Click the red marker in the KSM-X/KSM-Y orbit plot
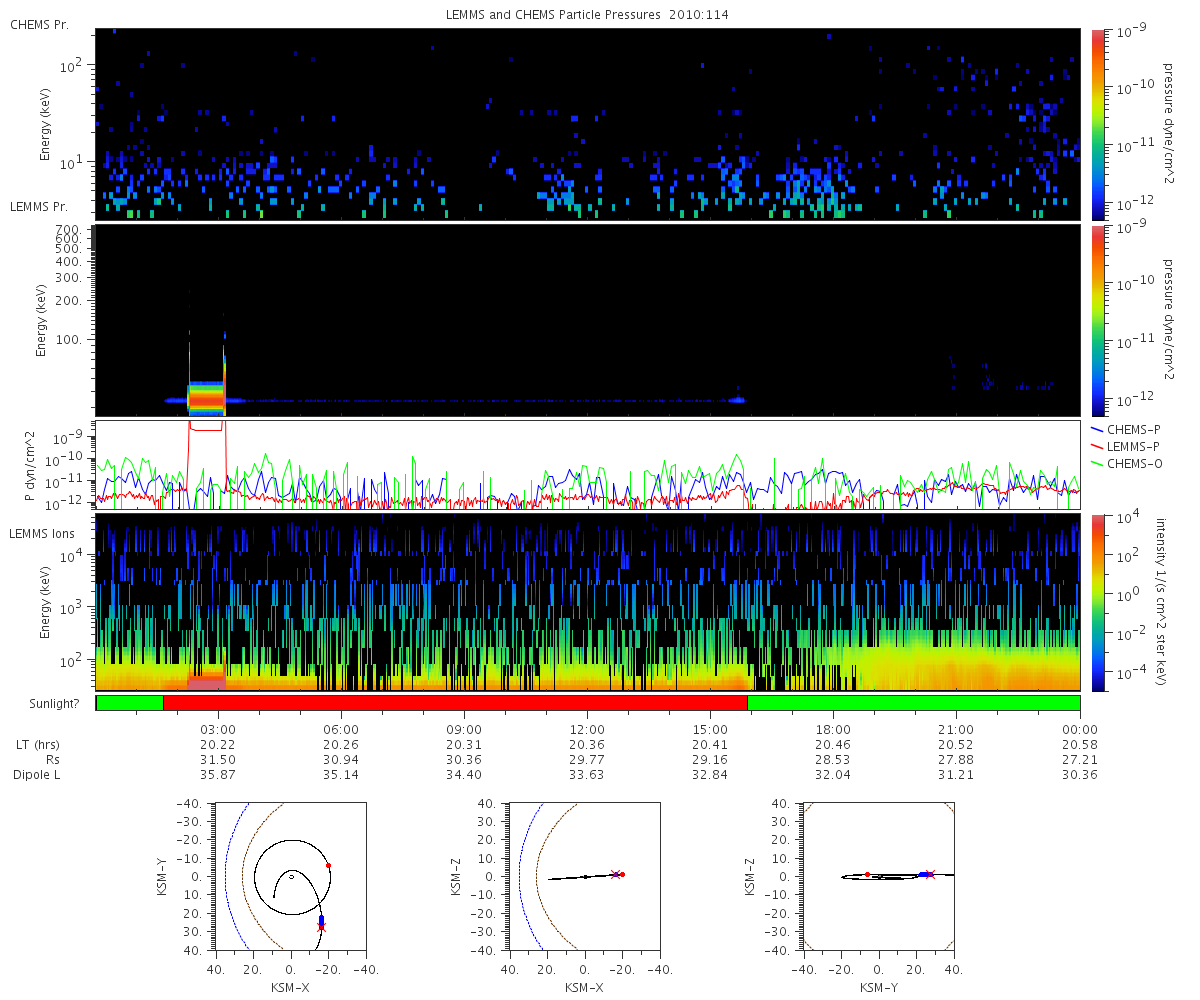This screenshot has width=1200, height=1000. 328,865
